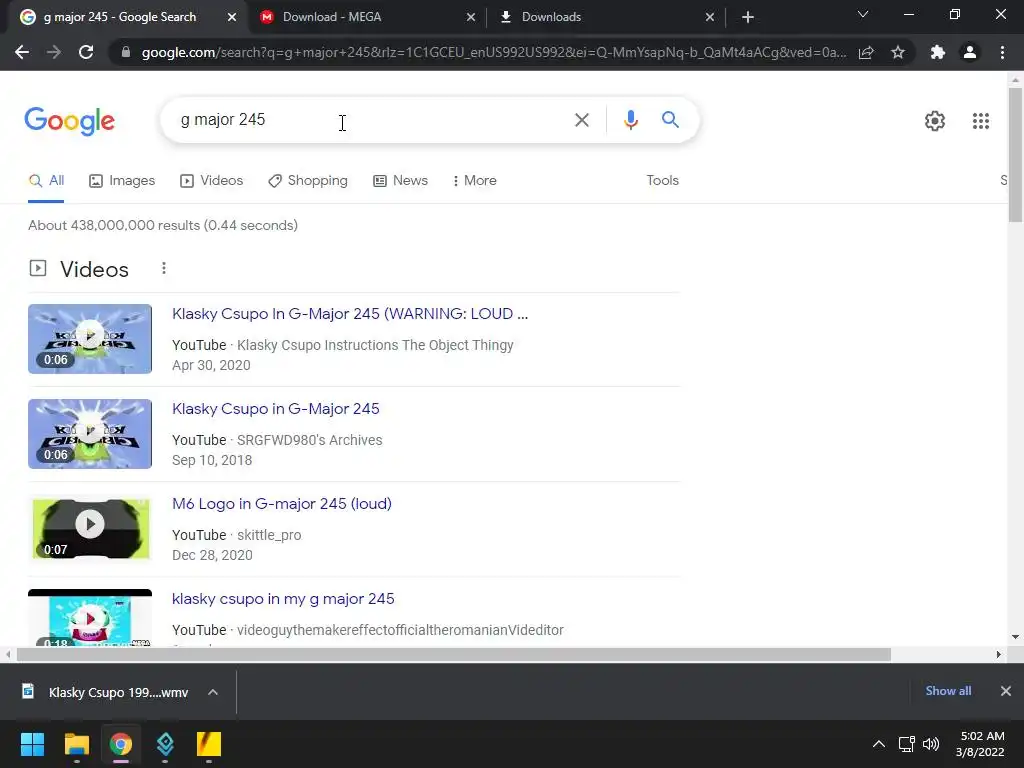Show hidden system tray icons
Screen dimensions: 1024x768
coord(879,744)
